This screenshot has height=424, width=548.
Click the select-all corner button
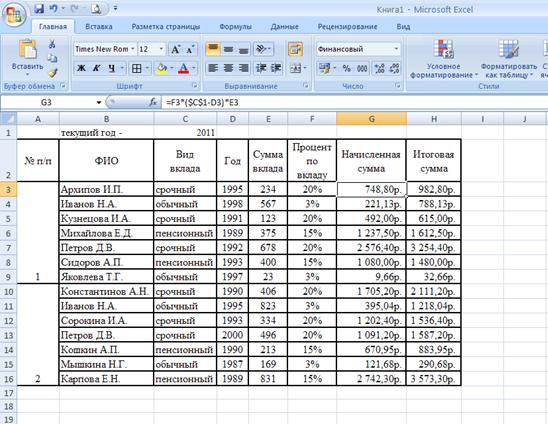[8, 119]
